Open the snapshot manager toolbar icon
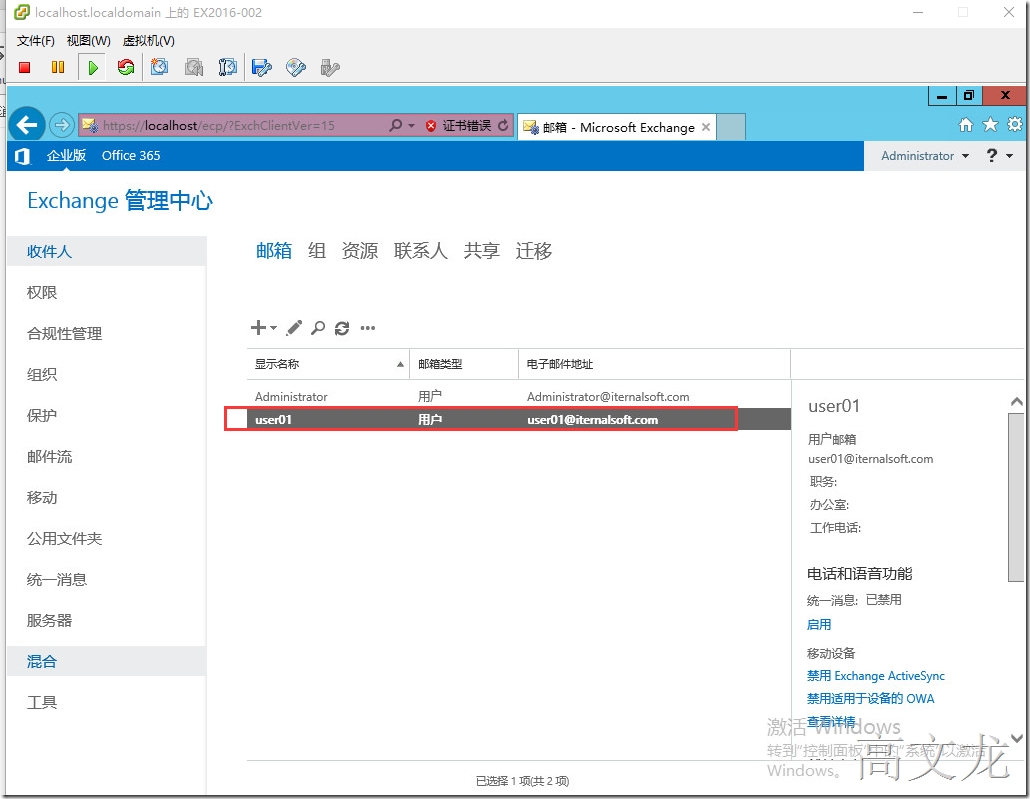This screenshot has height=799, width=1030. point(227,67)
